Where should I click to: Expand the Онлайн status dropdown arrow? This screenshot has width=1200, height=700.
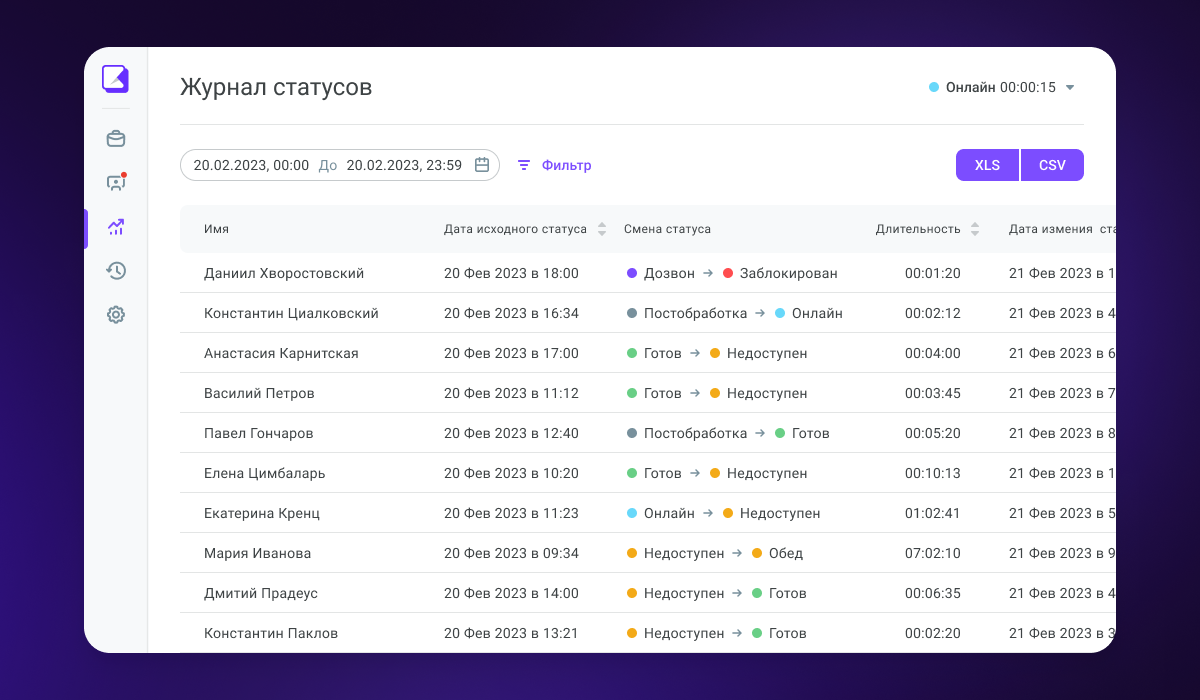1070,87
